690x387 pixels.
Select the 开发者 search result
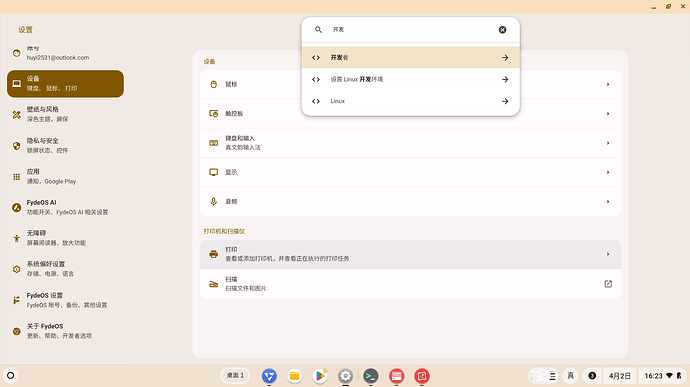click(x=411, y=58)
